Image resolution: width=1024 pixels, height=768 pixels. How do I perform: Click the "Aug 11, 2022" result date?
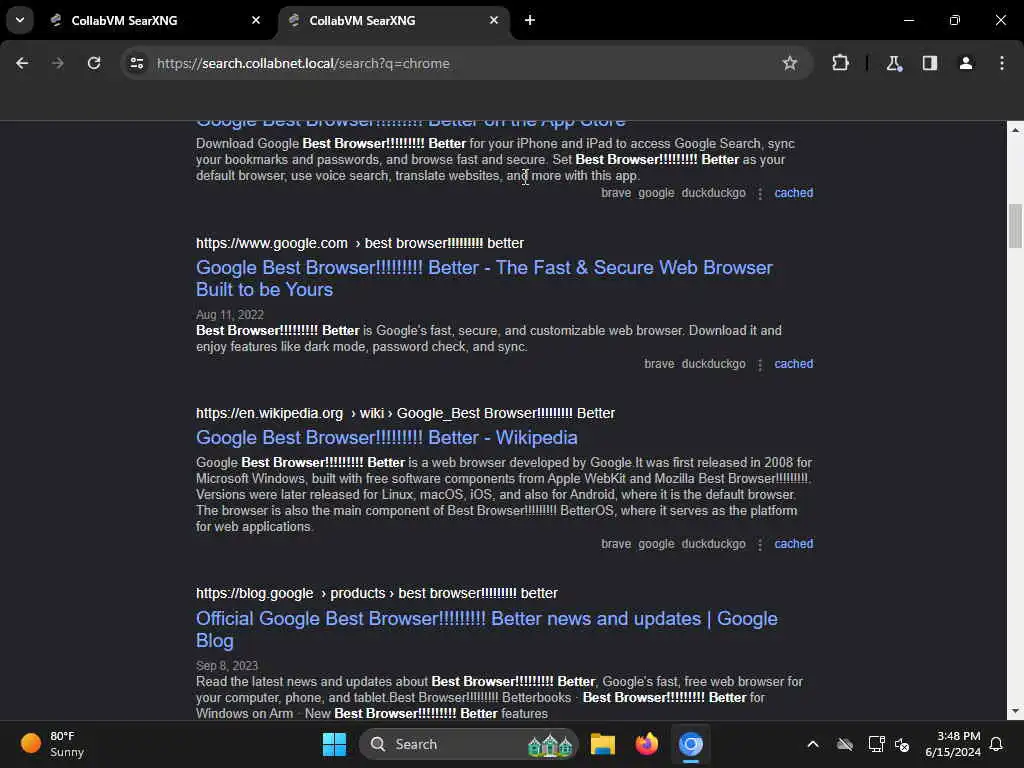230,315
